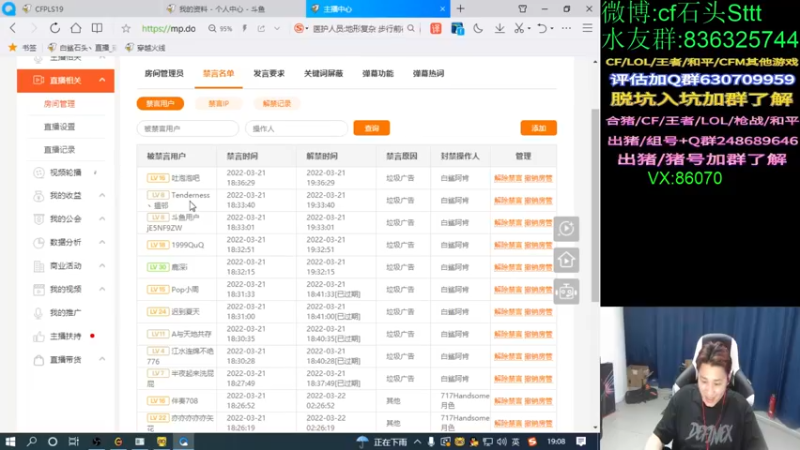
Task: Open the downloads arrow icon
Action: pyautogui.click(x=499, y=29)
